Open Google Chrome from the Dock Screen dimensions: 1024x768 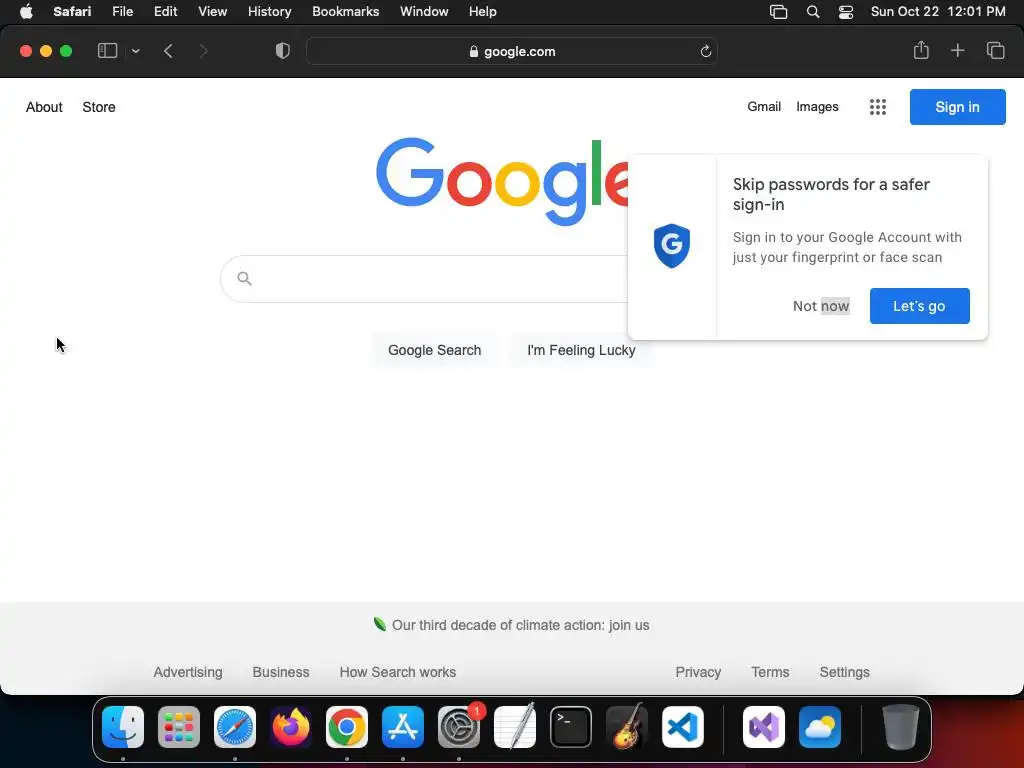[347, 727]
